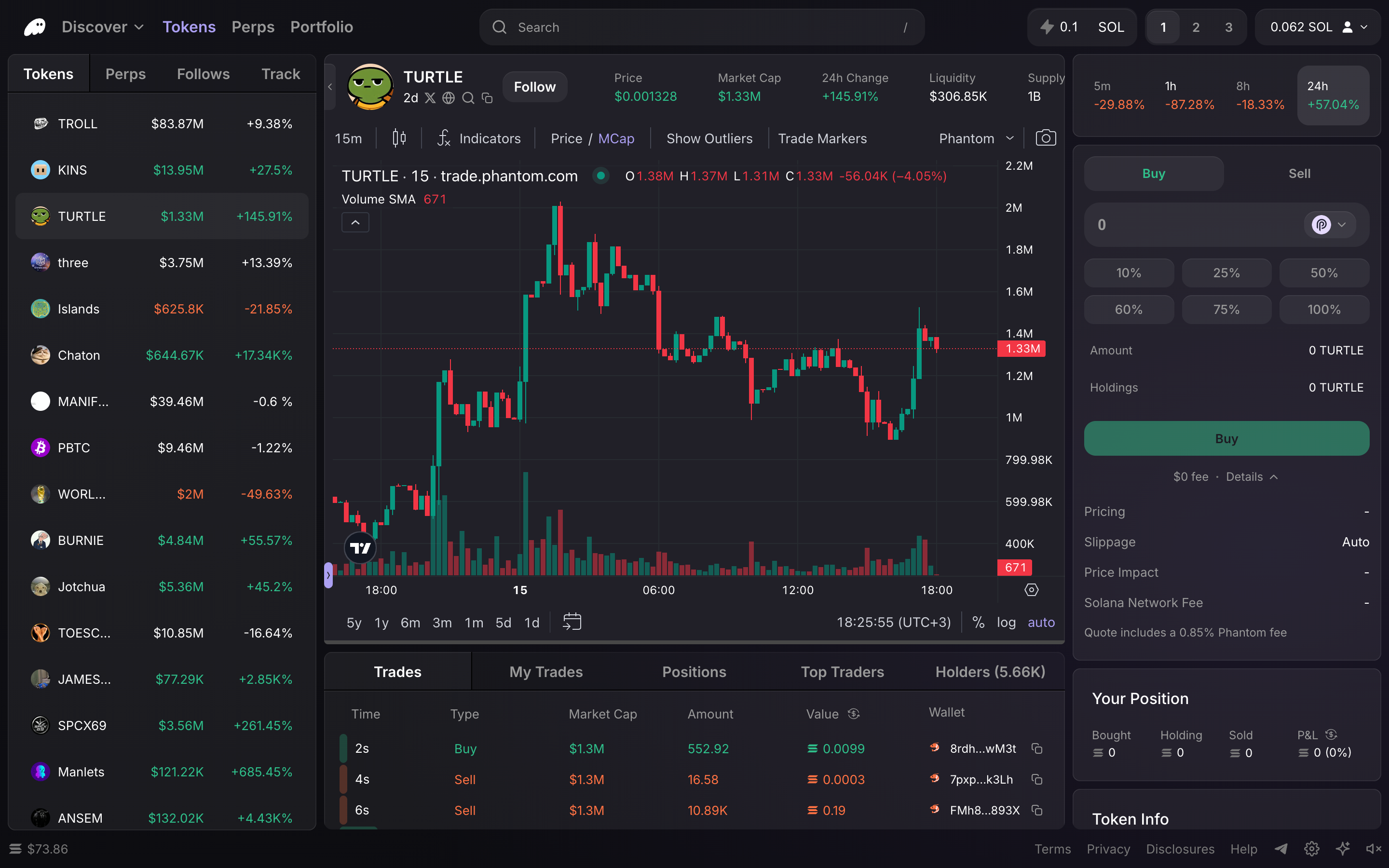Open account dropdown showing 0.062 SOL
Viewport: 1389px width, 868px height.
[1318, 27]
